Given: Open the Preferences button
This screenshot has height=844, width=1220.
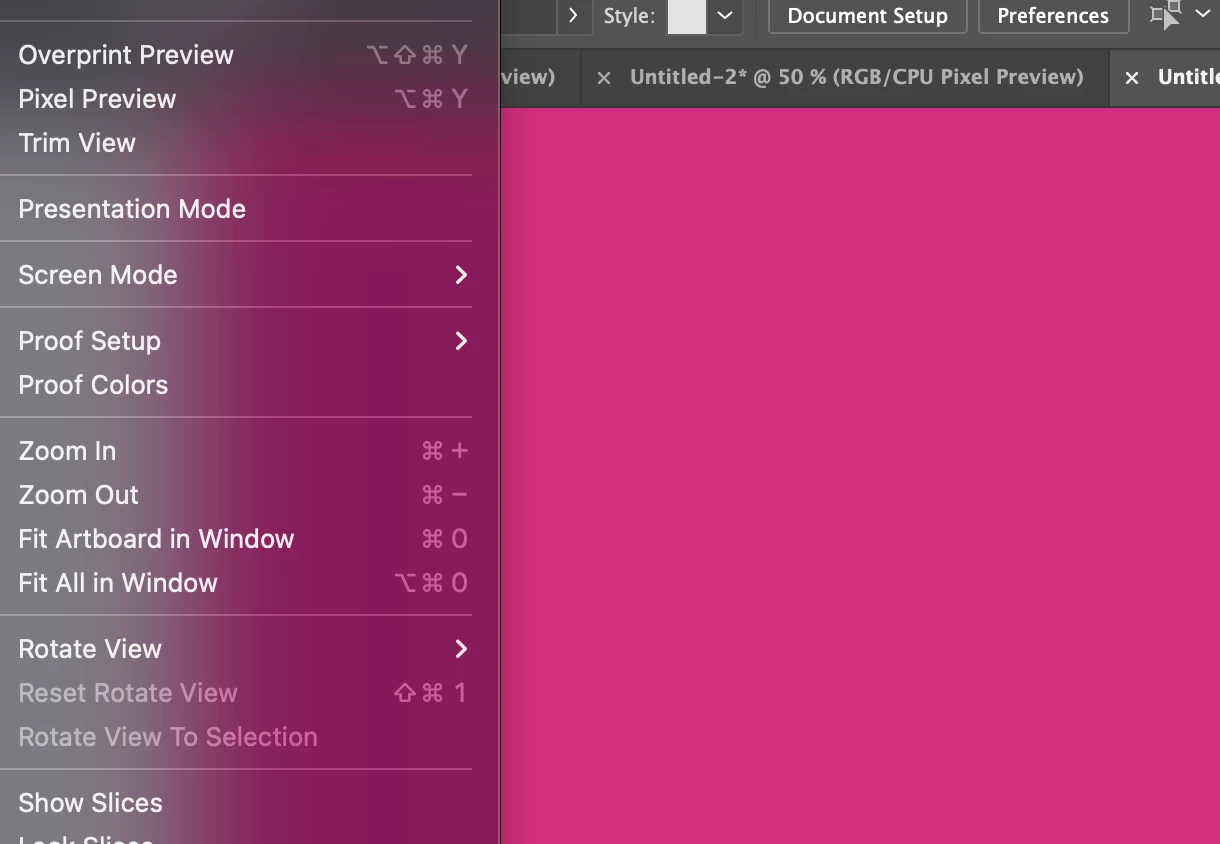Looking at the screenshot, I should [x=1053, y=16].
